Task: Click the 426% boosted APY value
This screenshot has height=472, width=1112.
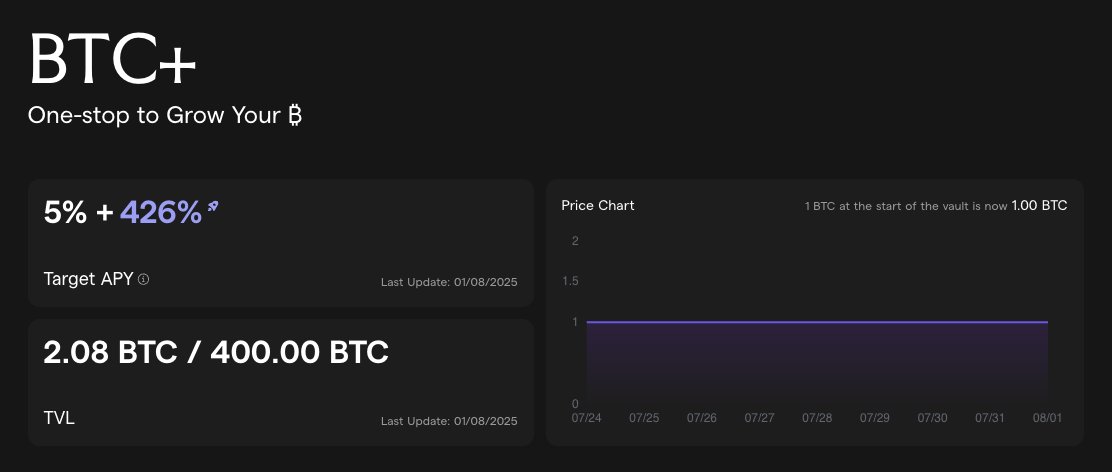Action: [161, 212]
